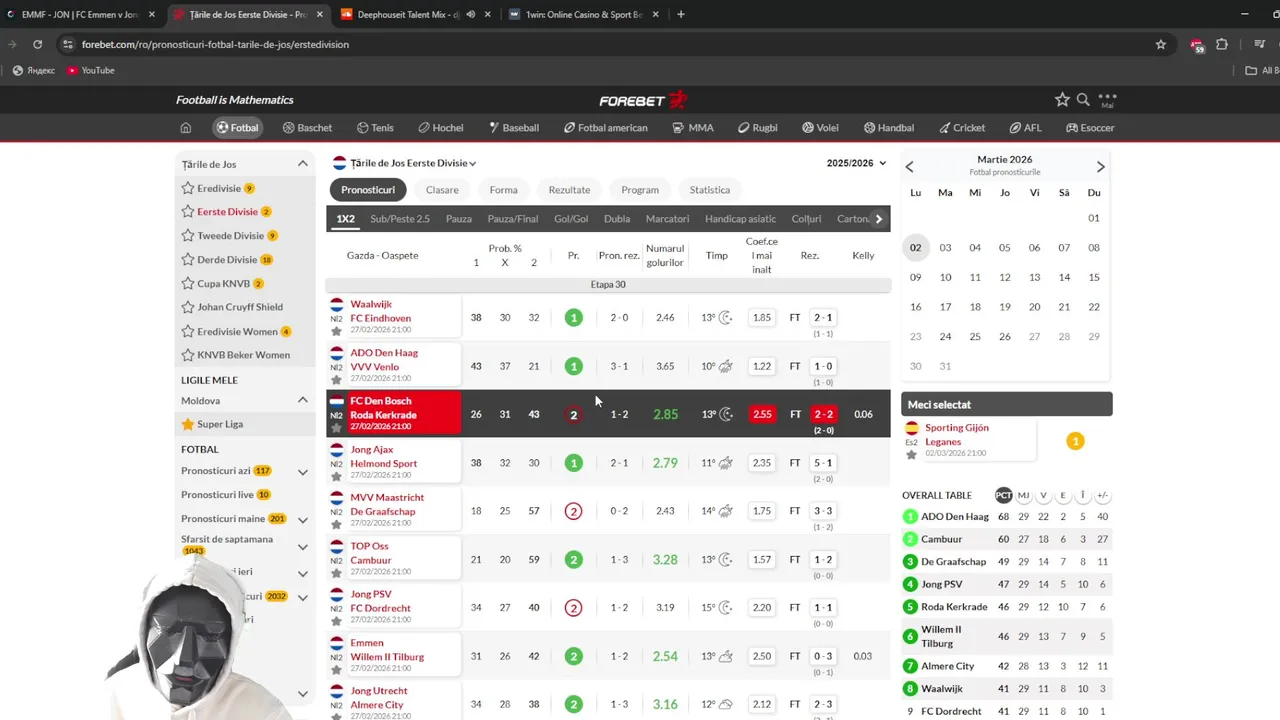This screenshot has width=1280, height=720.
Task: Open Pronosticuri live in sidebar
Action: coord(217,495)
